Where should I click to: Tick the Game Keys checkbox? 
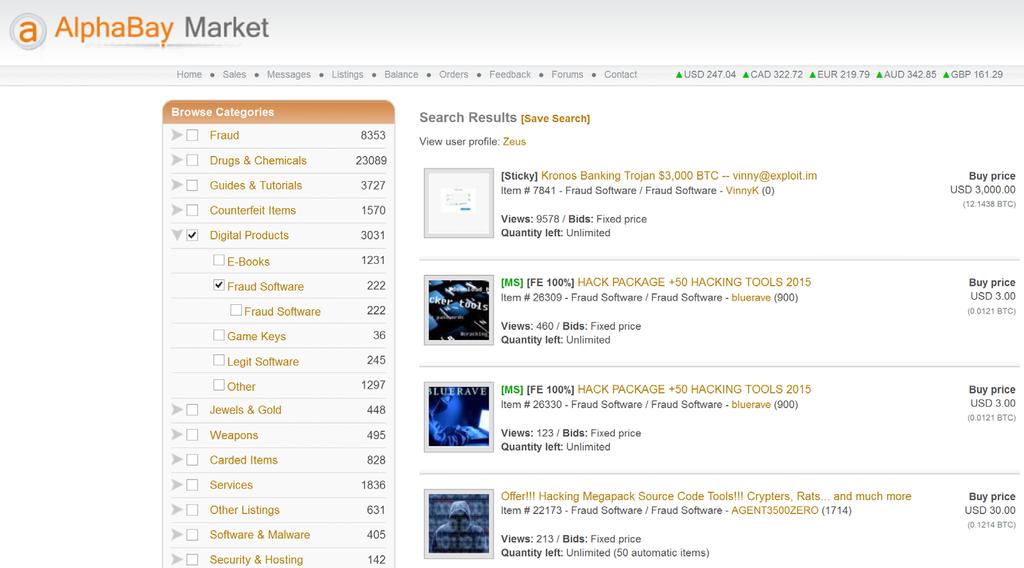[219, 335]
